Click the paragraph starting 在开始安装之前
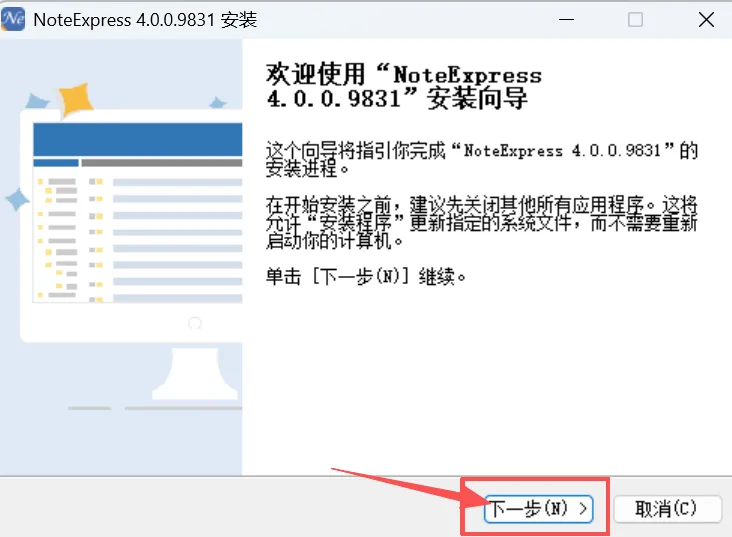 pos(481,223)
